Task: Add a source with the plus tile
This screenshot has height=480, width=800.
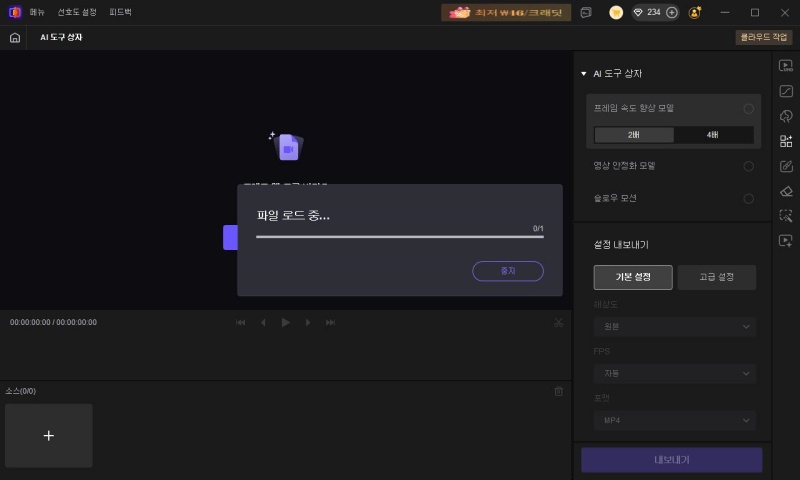Action: pos(48,436)
